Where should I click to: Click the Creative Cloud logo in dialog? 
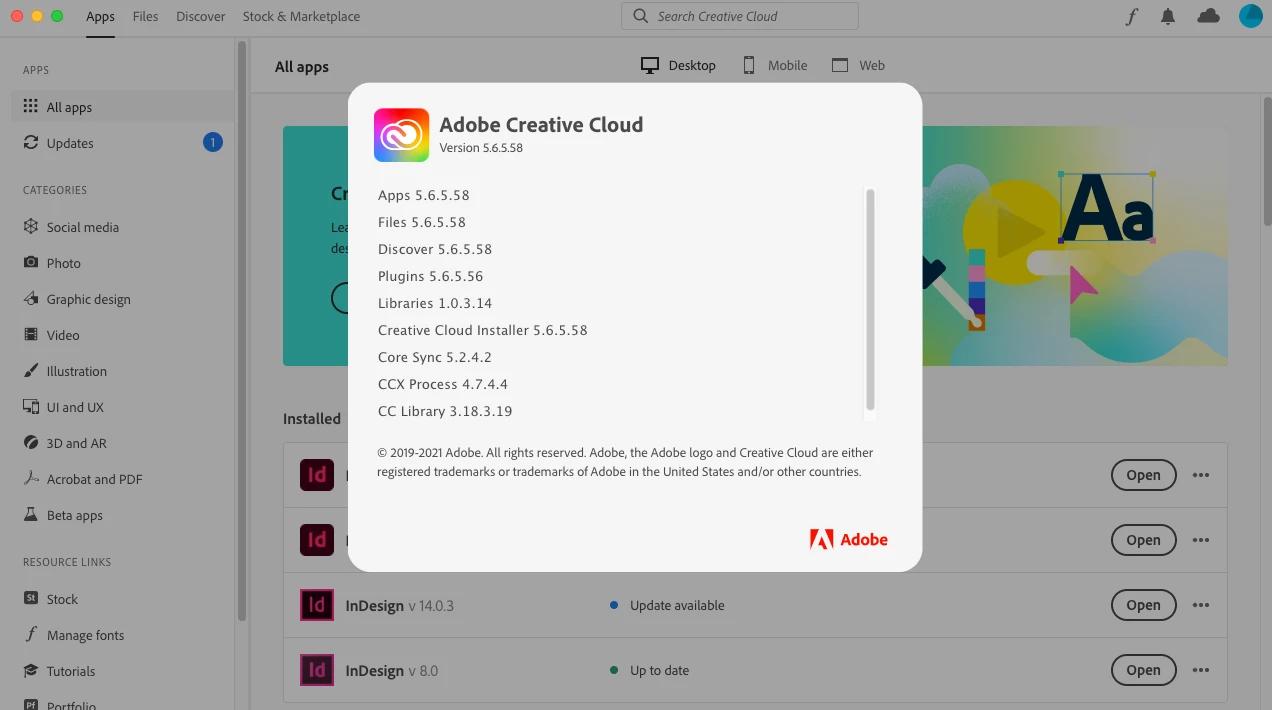(401, 135)
